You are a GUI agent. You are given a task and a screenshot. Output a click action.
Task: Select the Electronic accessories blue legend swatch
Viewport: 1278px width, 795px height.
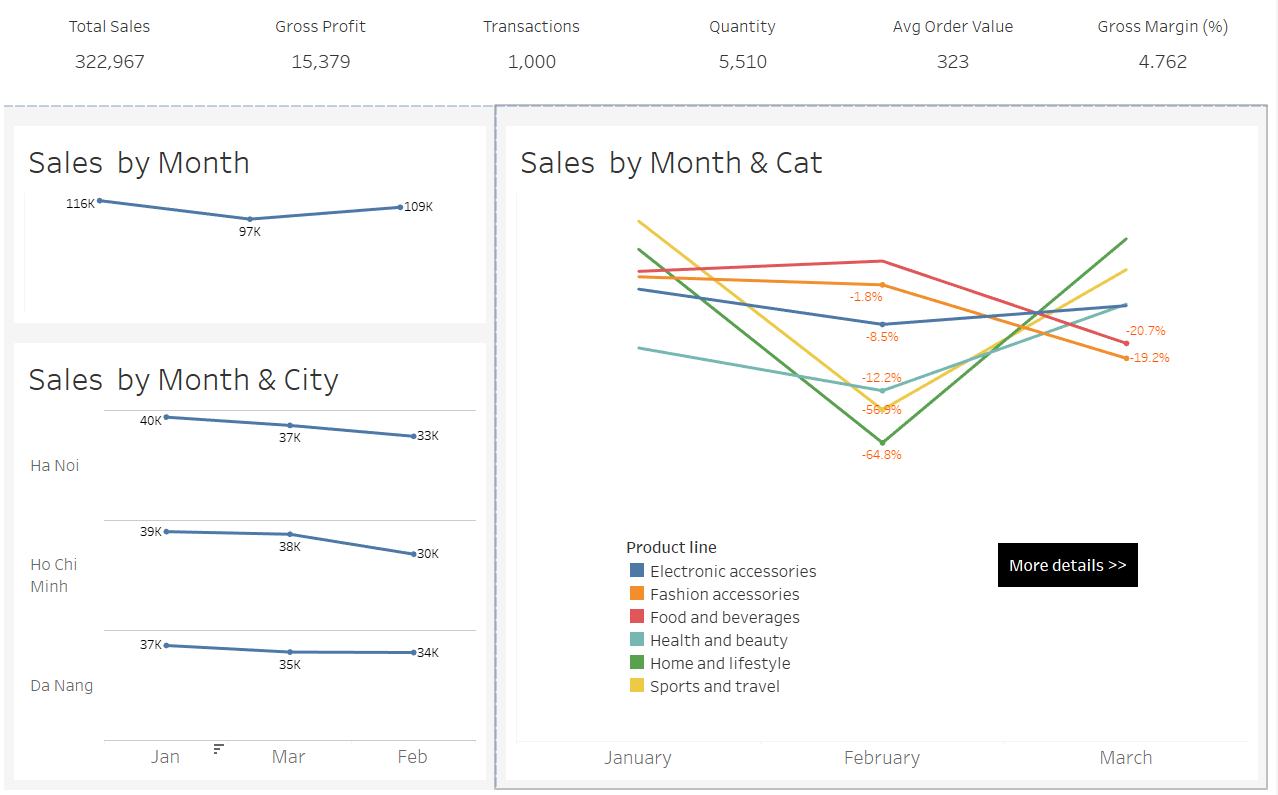click(x=637, y=571)
